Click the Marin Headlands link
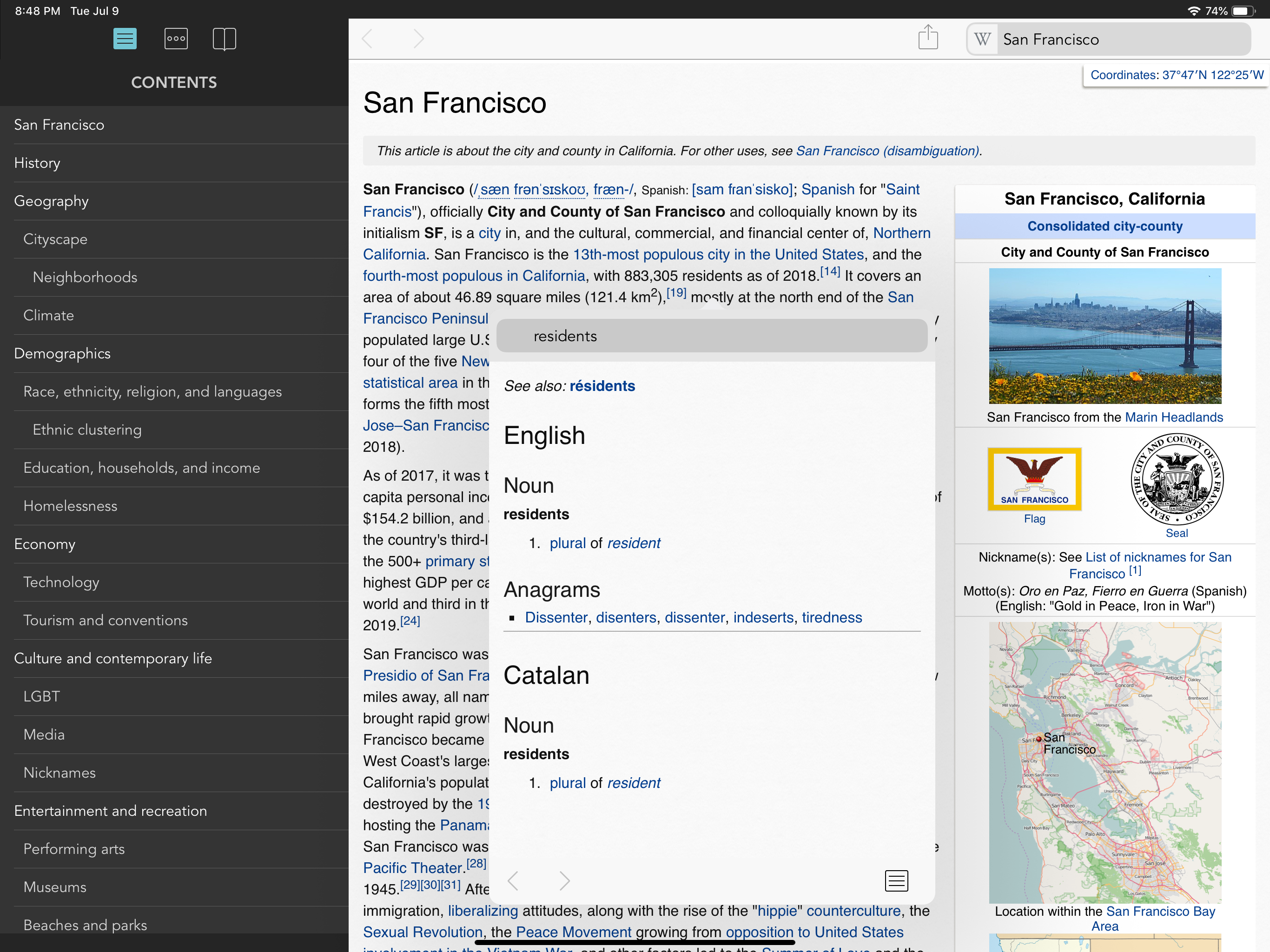The image size is (1270, 952). point(1174,417)
